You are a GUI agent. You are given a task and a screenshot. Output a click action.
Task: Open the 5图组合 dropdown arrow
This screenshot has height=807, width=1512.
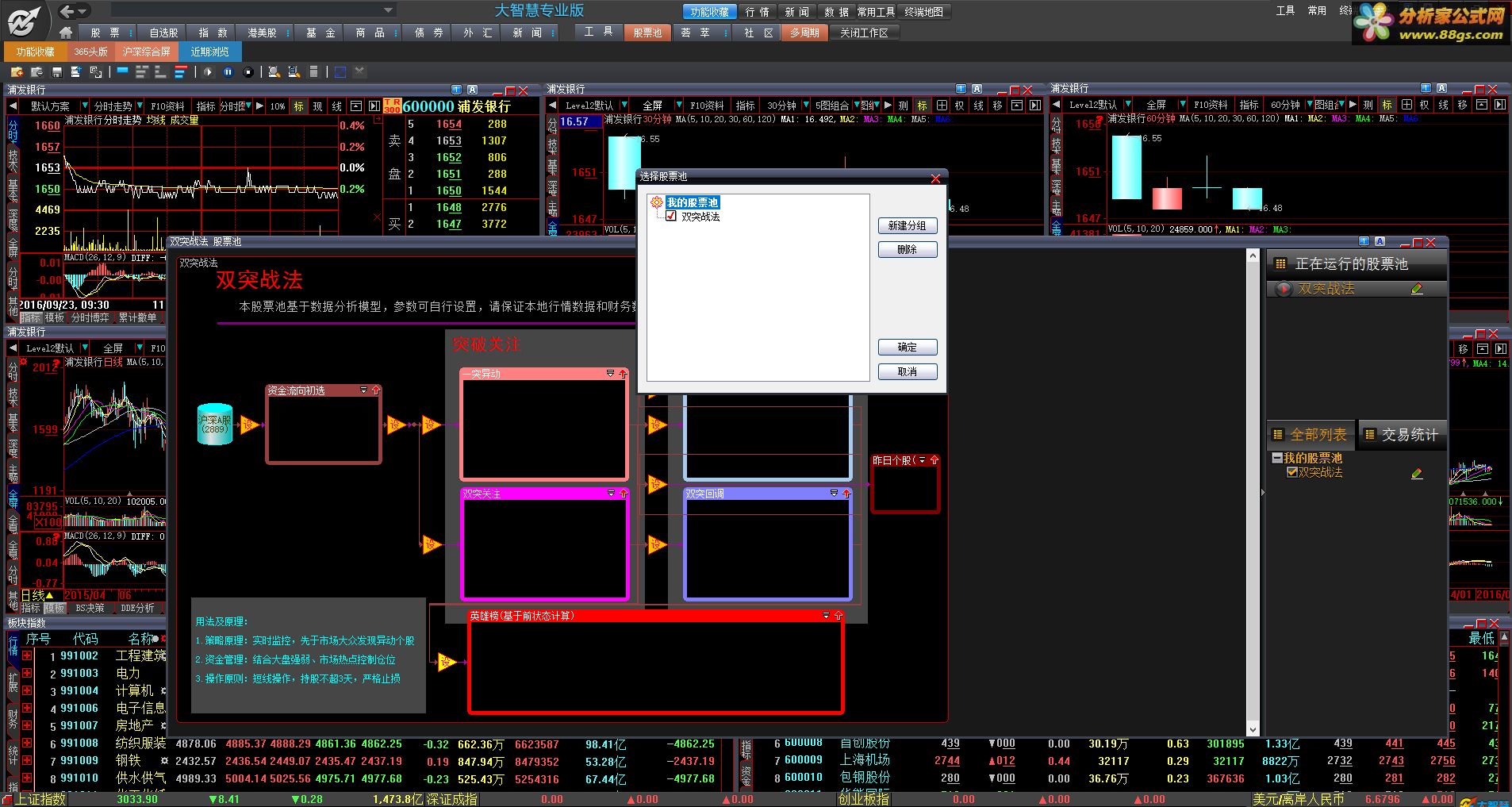point(857,106)
